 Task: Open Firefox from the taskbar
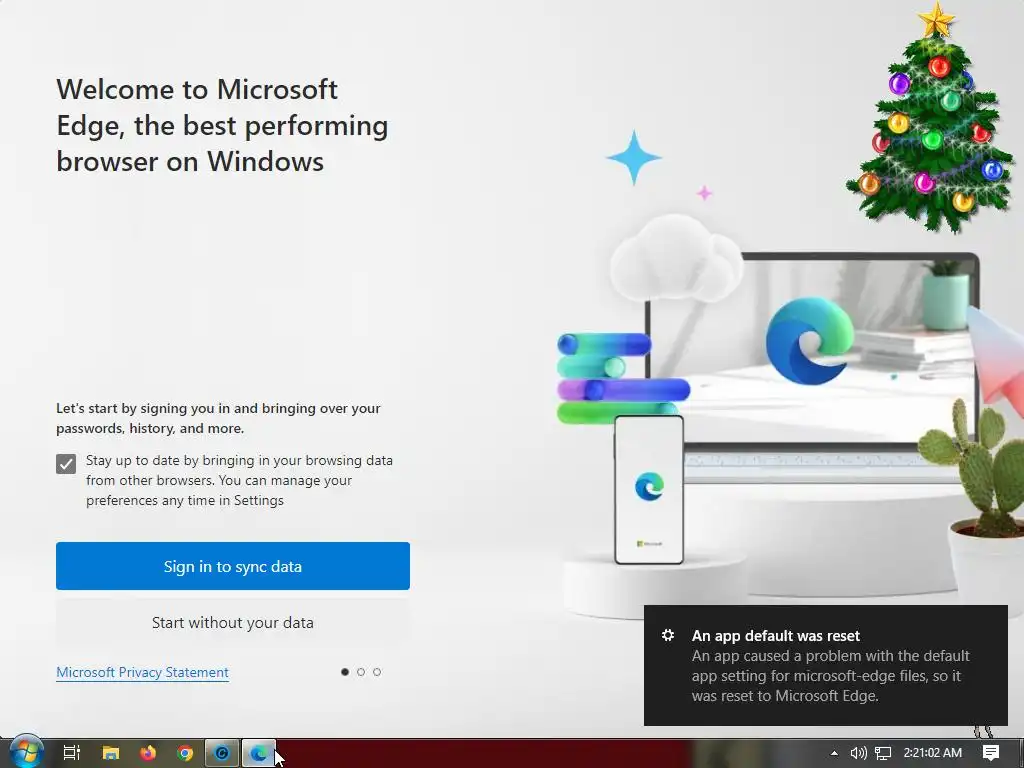(x=148, y=753)
